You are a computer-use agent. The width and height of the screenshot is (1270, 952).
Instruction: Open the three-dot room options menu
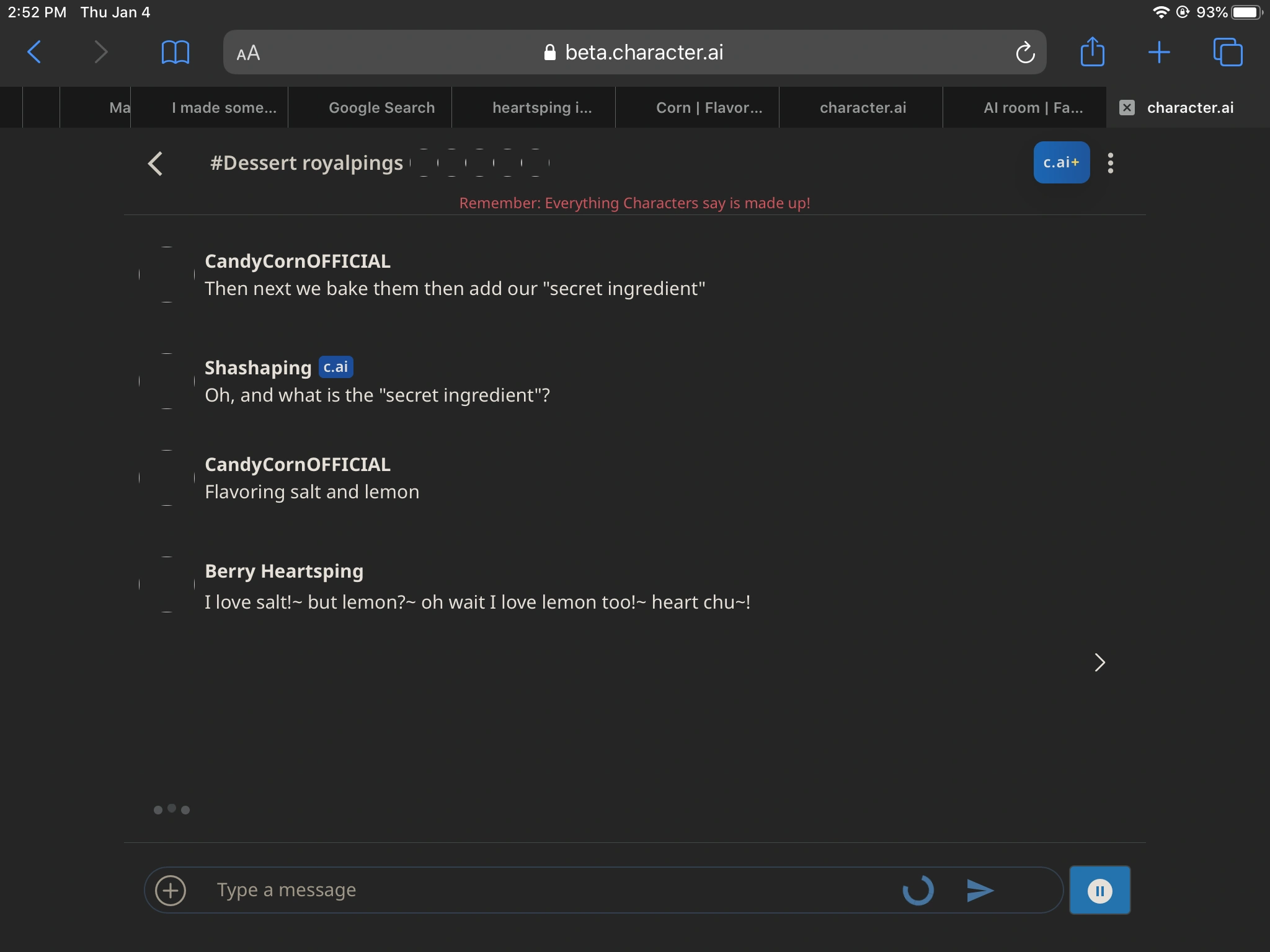(1110, 163)
